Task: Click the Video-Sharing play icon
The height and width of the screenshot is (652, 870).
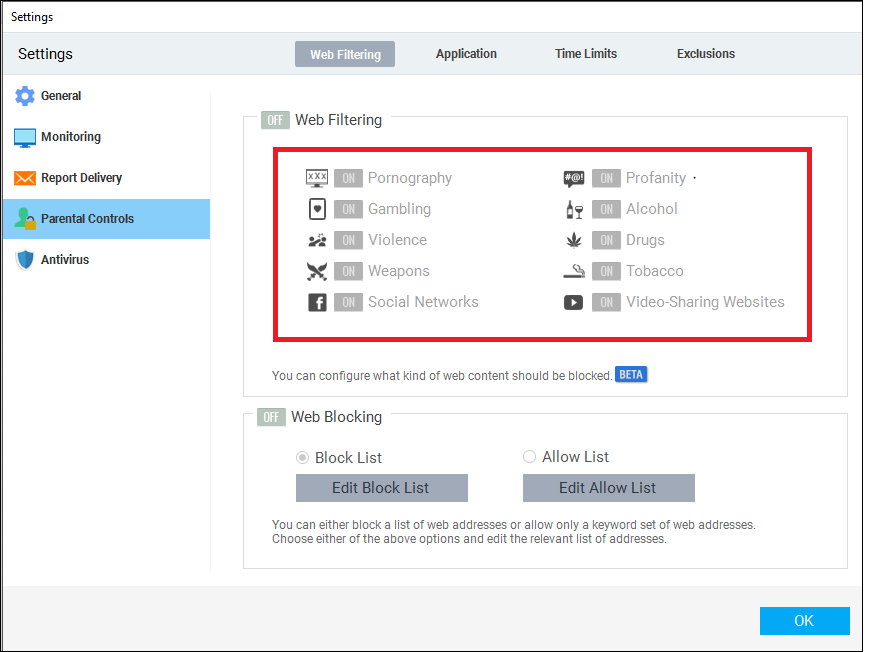Action: point(573,302)
